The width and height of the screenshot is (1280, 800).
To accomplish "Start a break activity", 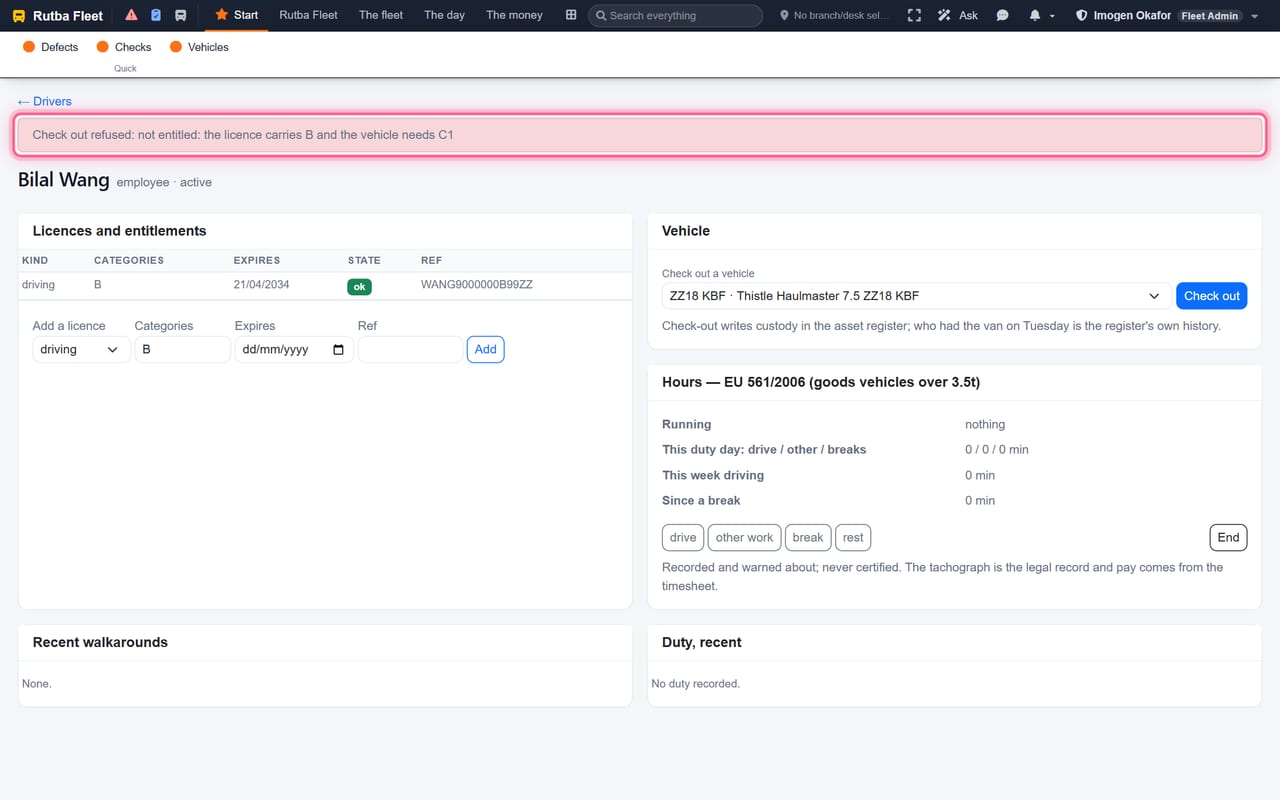I will 808,537.
